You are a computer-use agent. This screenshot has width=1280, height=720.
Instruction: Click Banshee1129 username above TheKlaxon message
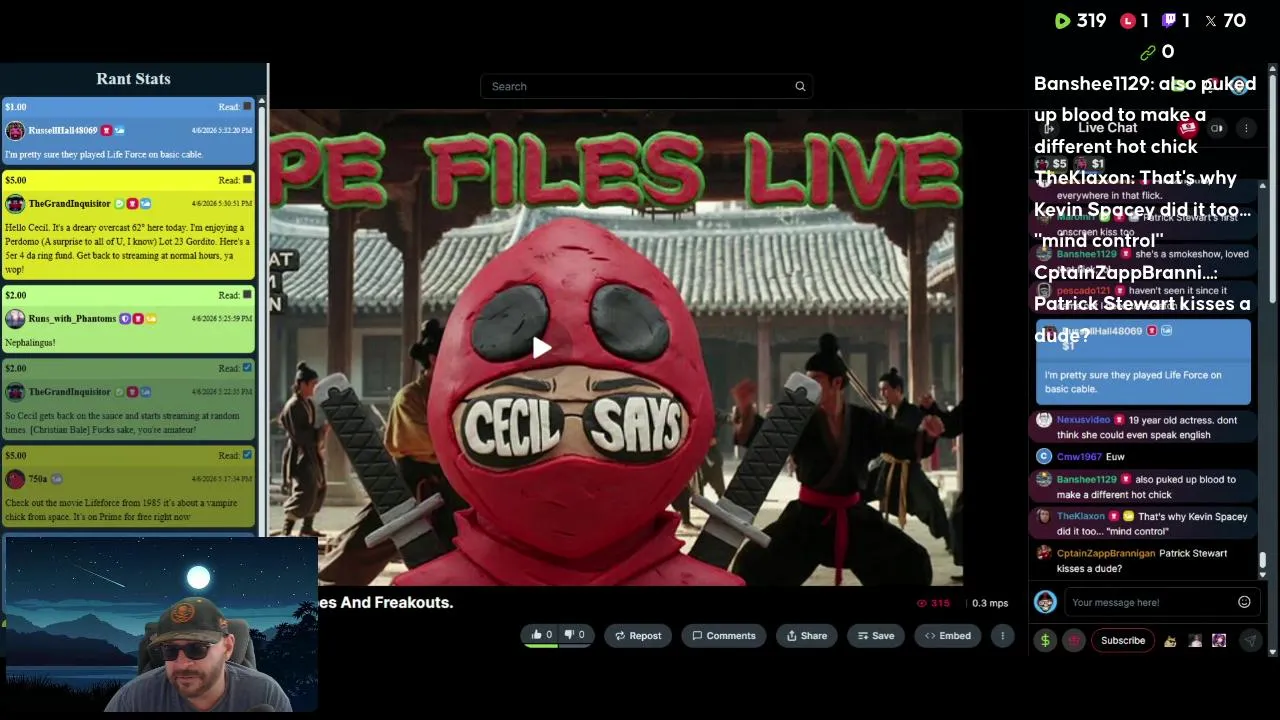point(1087,479)
